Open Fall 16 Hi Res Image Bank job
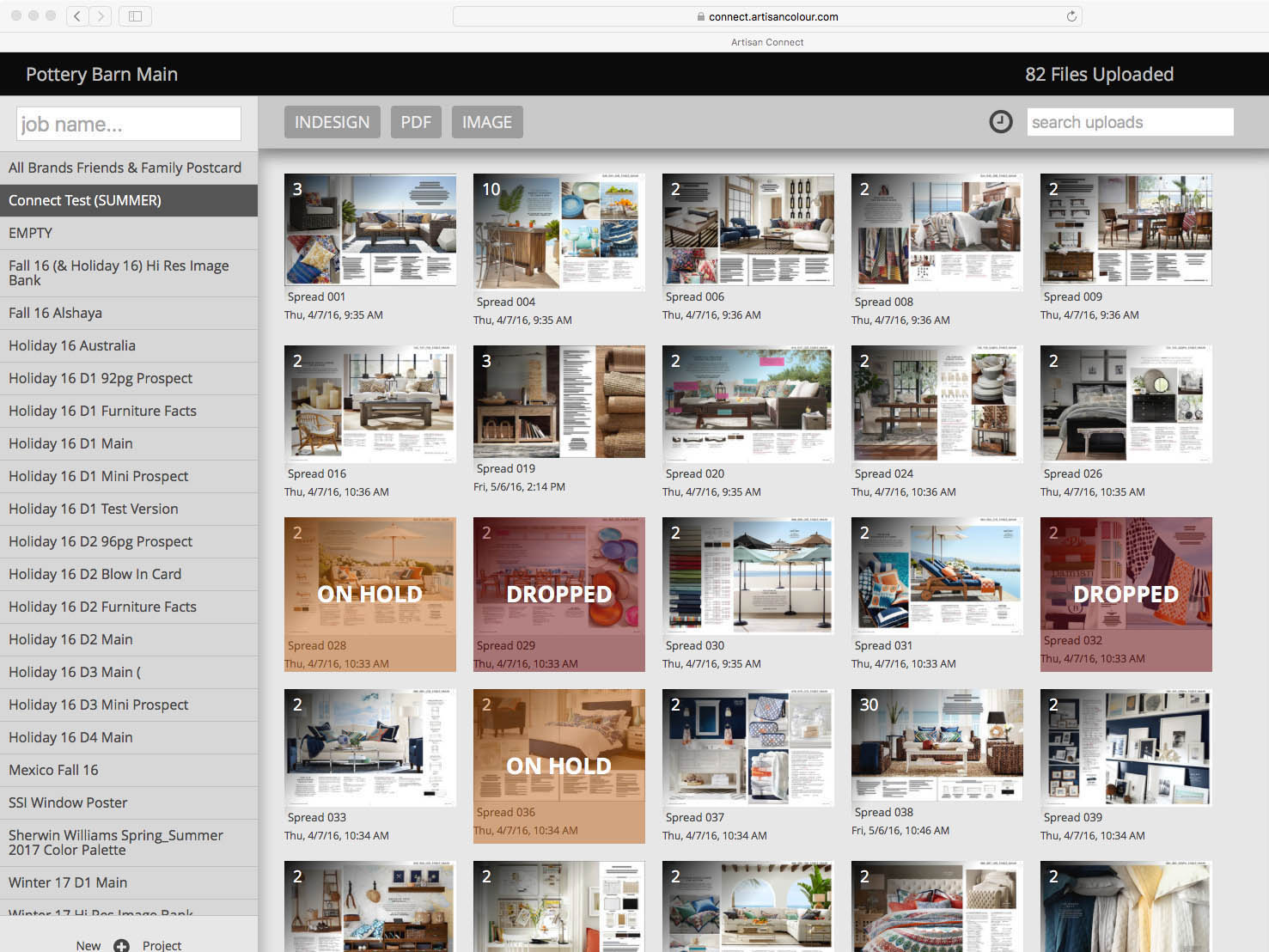The height and width of the screenshot is (952, 1269). coord(129,273)
